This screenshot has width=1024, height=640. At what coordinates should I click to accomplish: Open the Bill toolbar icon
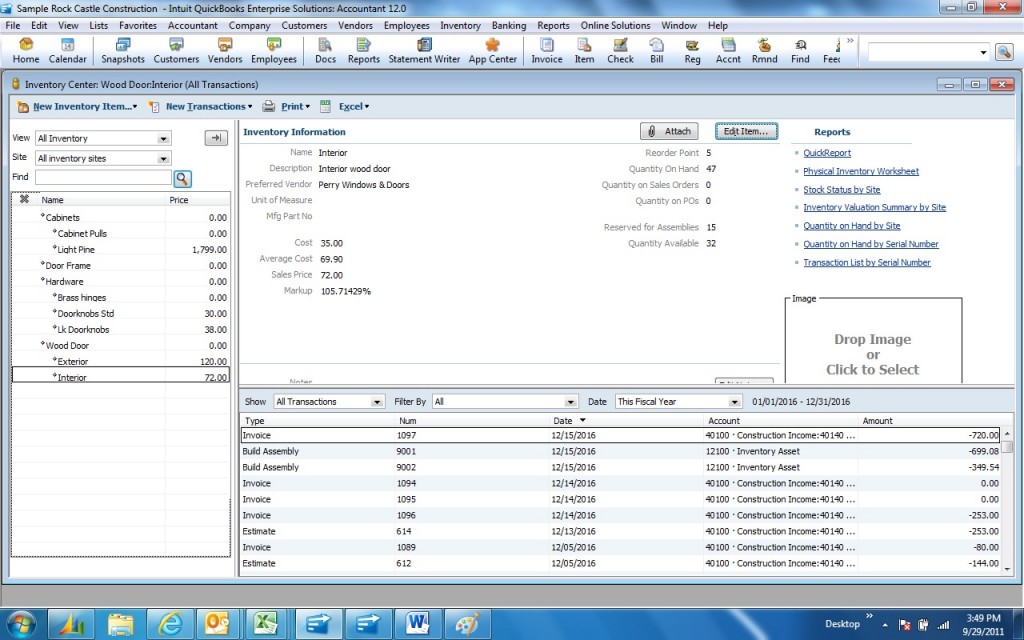coord(656,50)
